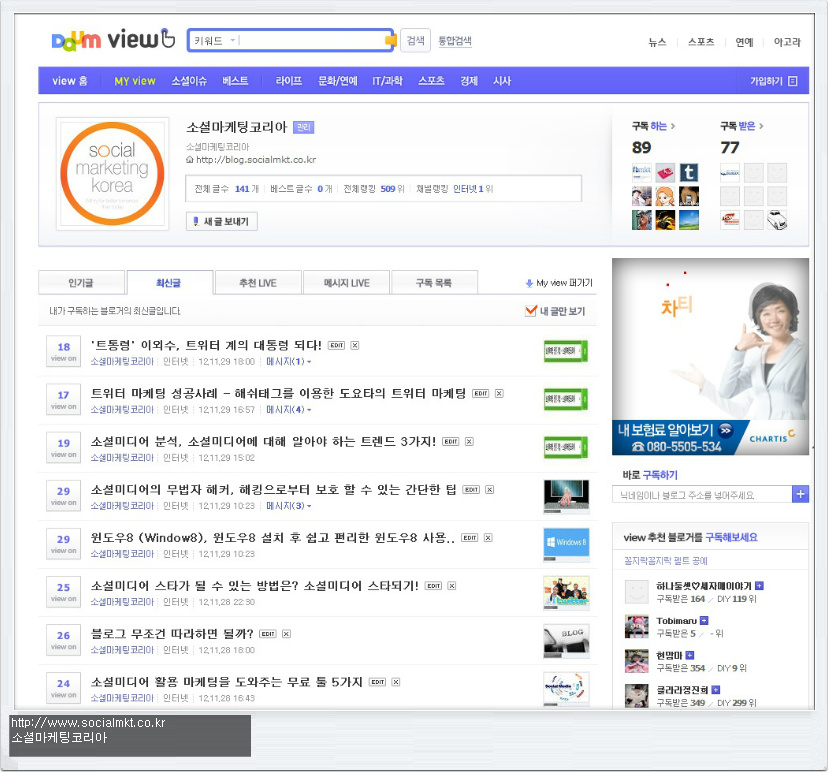Click the orange-haired cartoon subscription avatar
Viewport: 828px width, 772px height.
pyautogui.click(x=665, y=196)
